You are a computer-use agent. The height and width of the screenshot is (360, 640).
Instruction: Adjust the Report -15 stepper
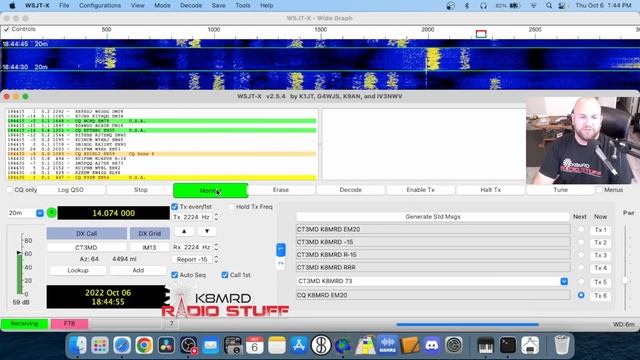point(216,260)
